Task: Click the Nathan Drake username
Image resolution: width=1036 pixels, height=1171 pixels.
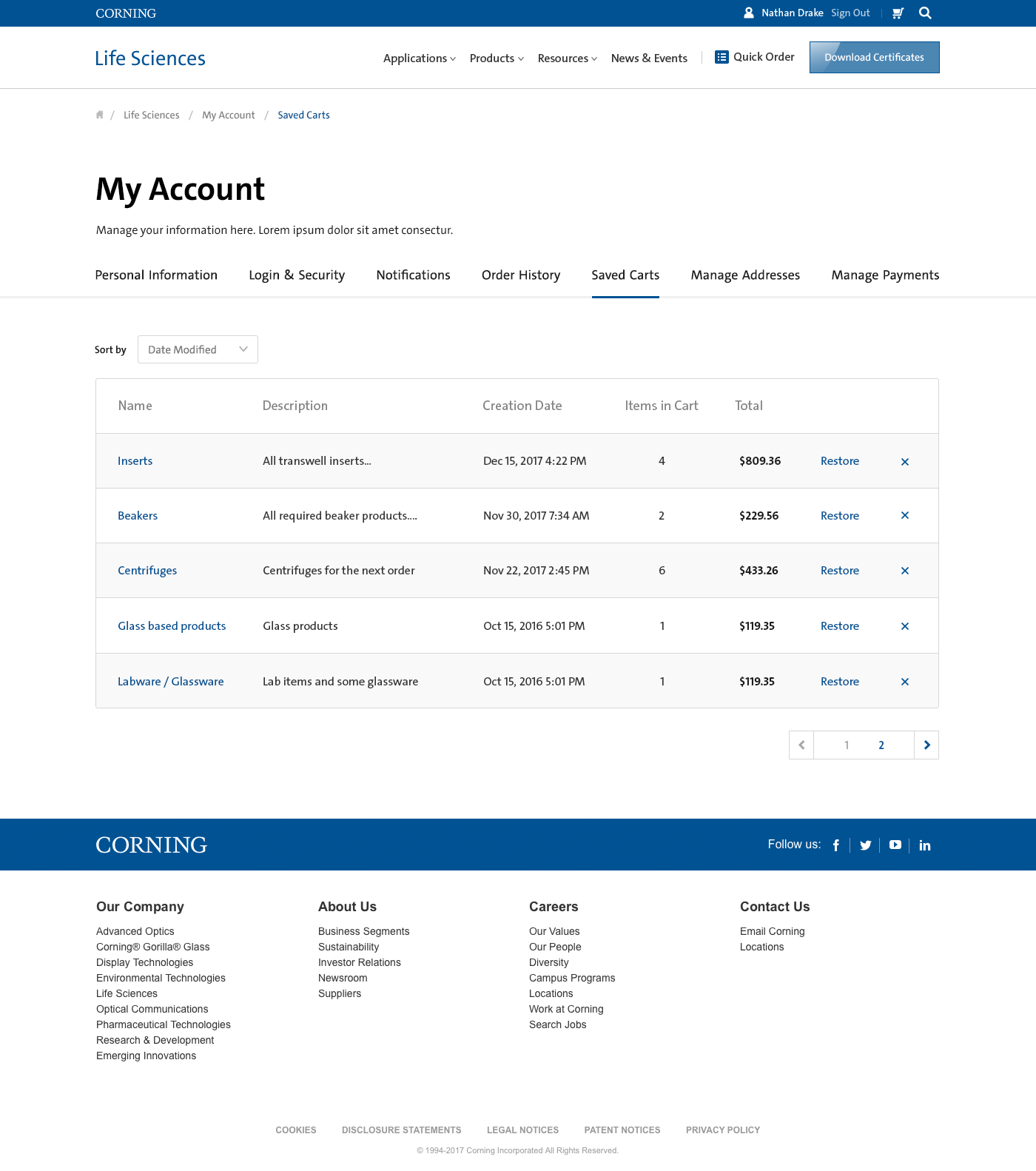Action: pyautogui.click(x=792, y=13)
